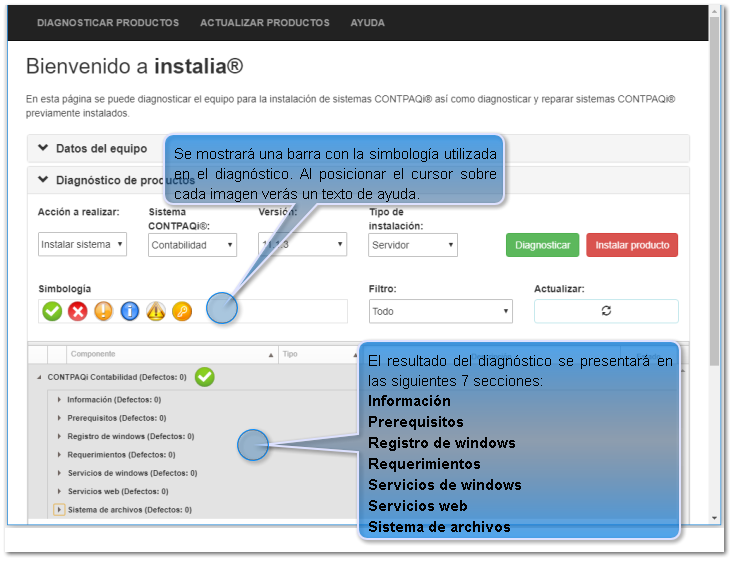Expand Sistema de archivos (Defectos: 0) node
733x561 pixels.
59,510
